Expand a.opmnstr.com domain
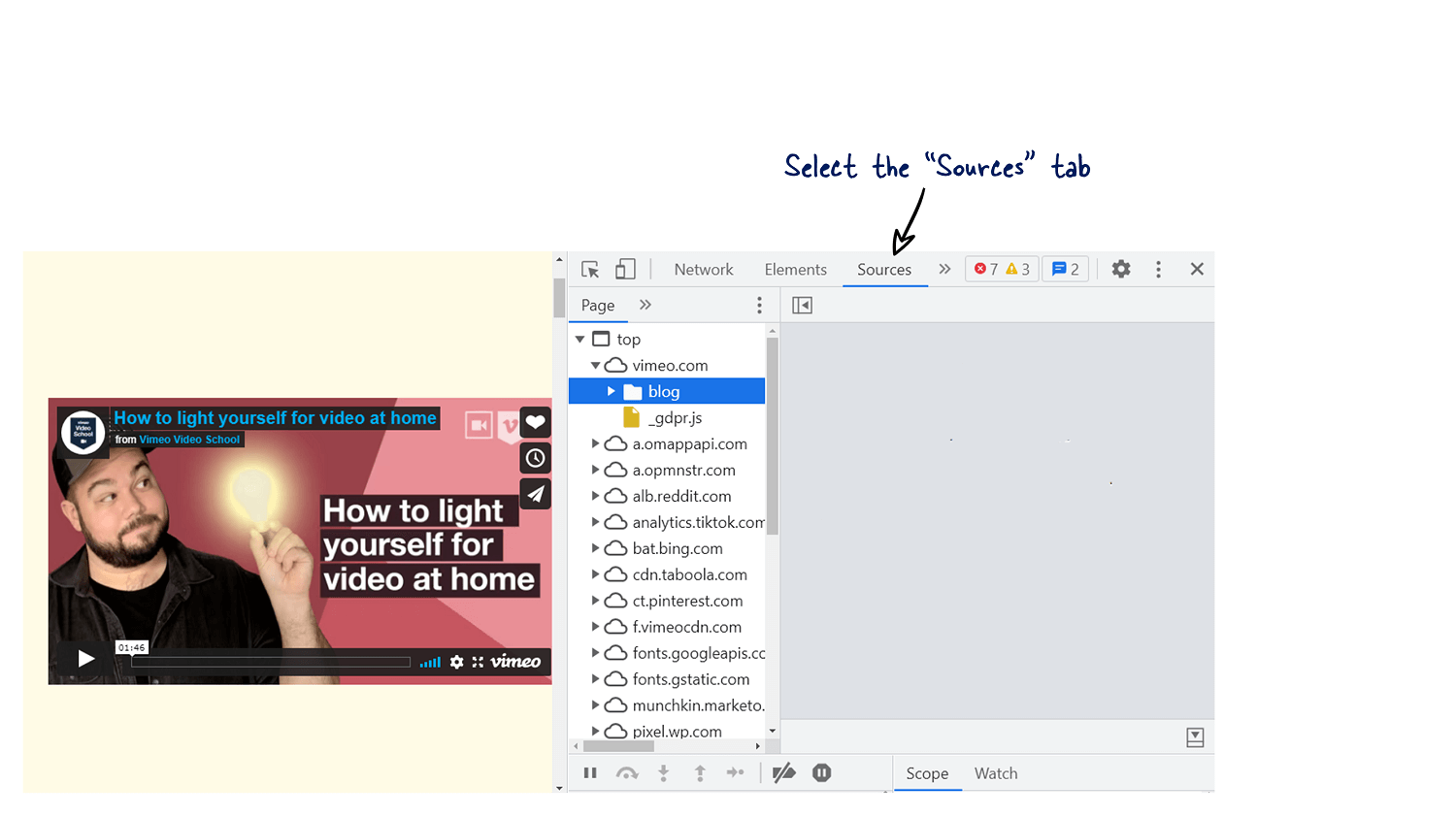The height and width of the screenshot is (818, 1456). pos(596,470)
